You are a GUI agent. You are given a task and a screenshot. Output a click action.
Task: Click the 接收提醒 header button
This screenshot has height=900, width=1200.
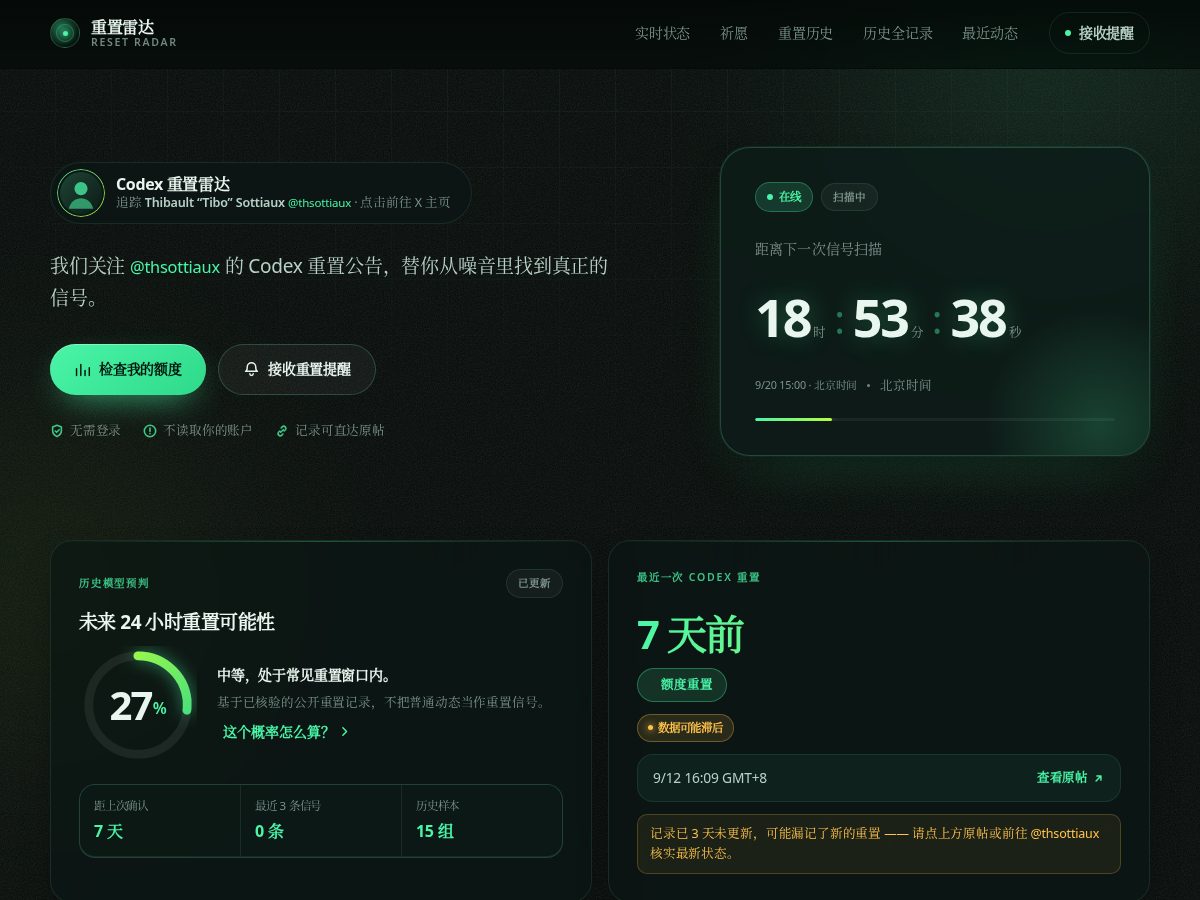1099,33
